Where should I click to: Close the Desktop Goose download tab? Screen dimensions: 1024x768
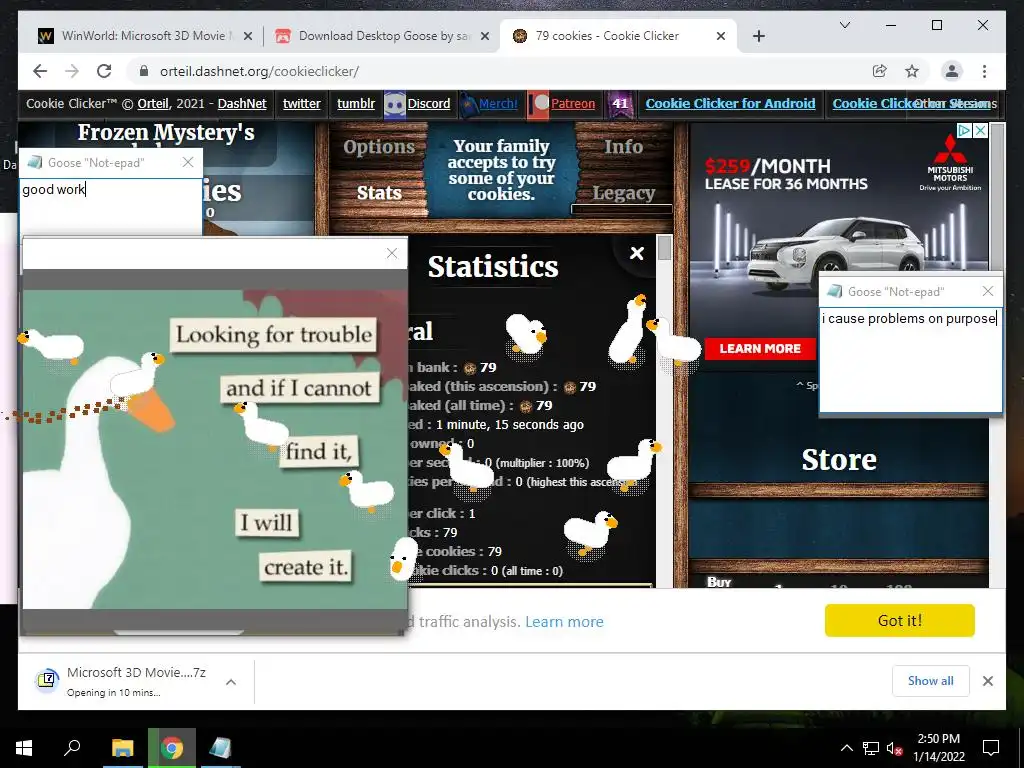pyautogui.click(x=485, y=37)
